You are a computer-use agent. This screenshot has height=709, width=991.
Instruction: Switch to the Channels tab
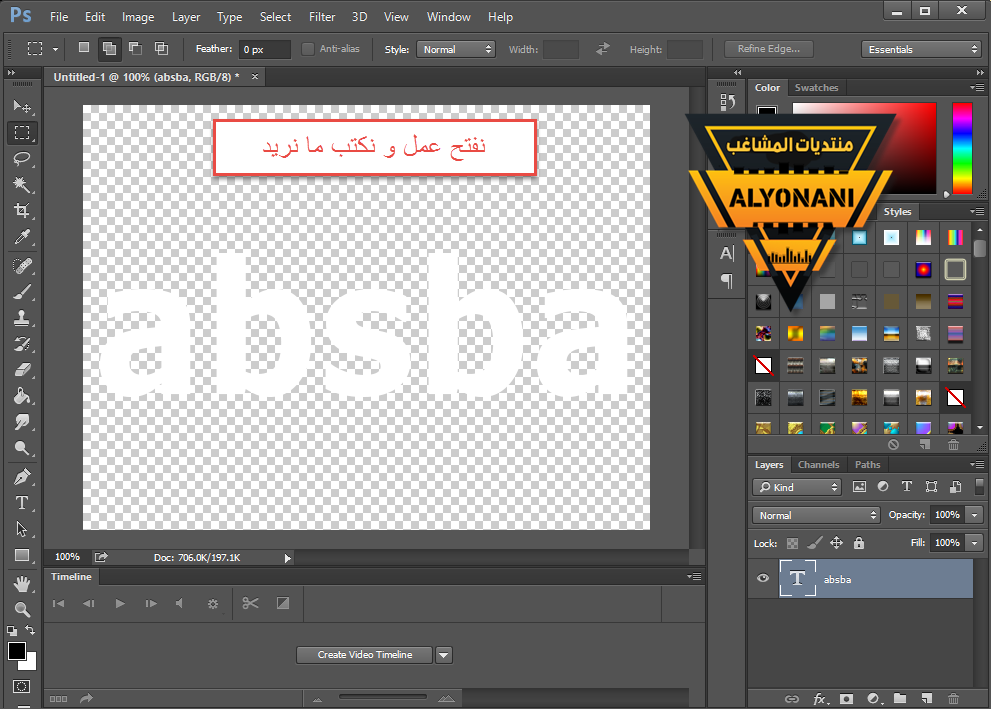click(x=818, y=465)
